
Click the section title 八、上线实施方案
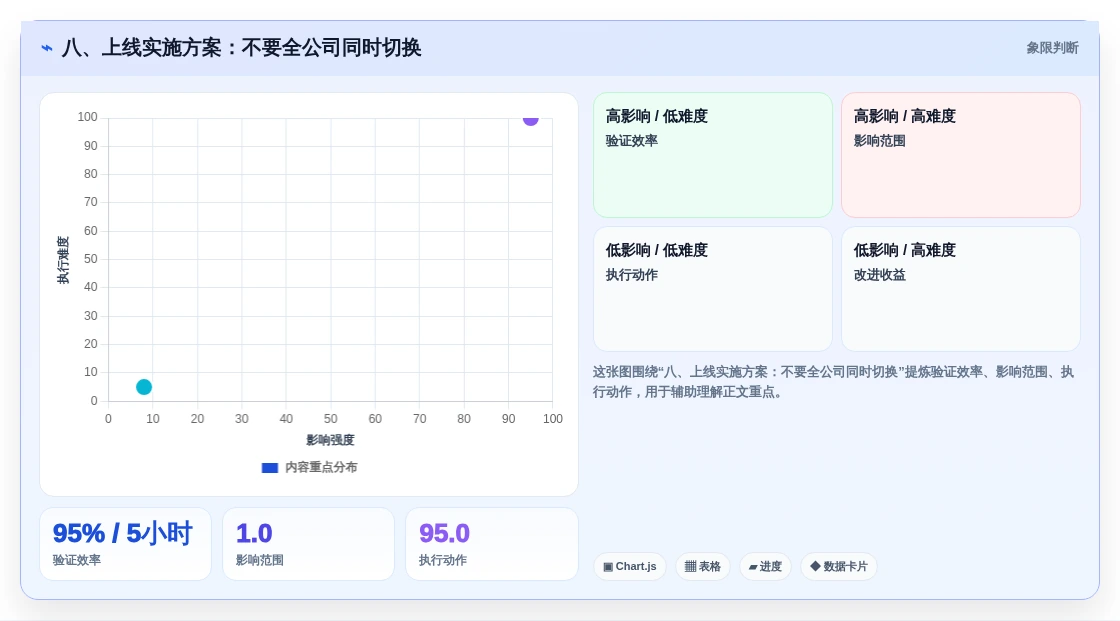click(241, 48)
